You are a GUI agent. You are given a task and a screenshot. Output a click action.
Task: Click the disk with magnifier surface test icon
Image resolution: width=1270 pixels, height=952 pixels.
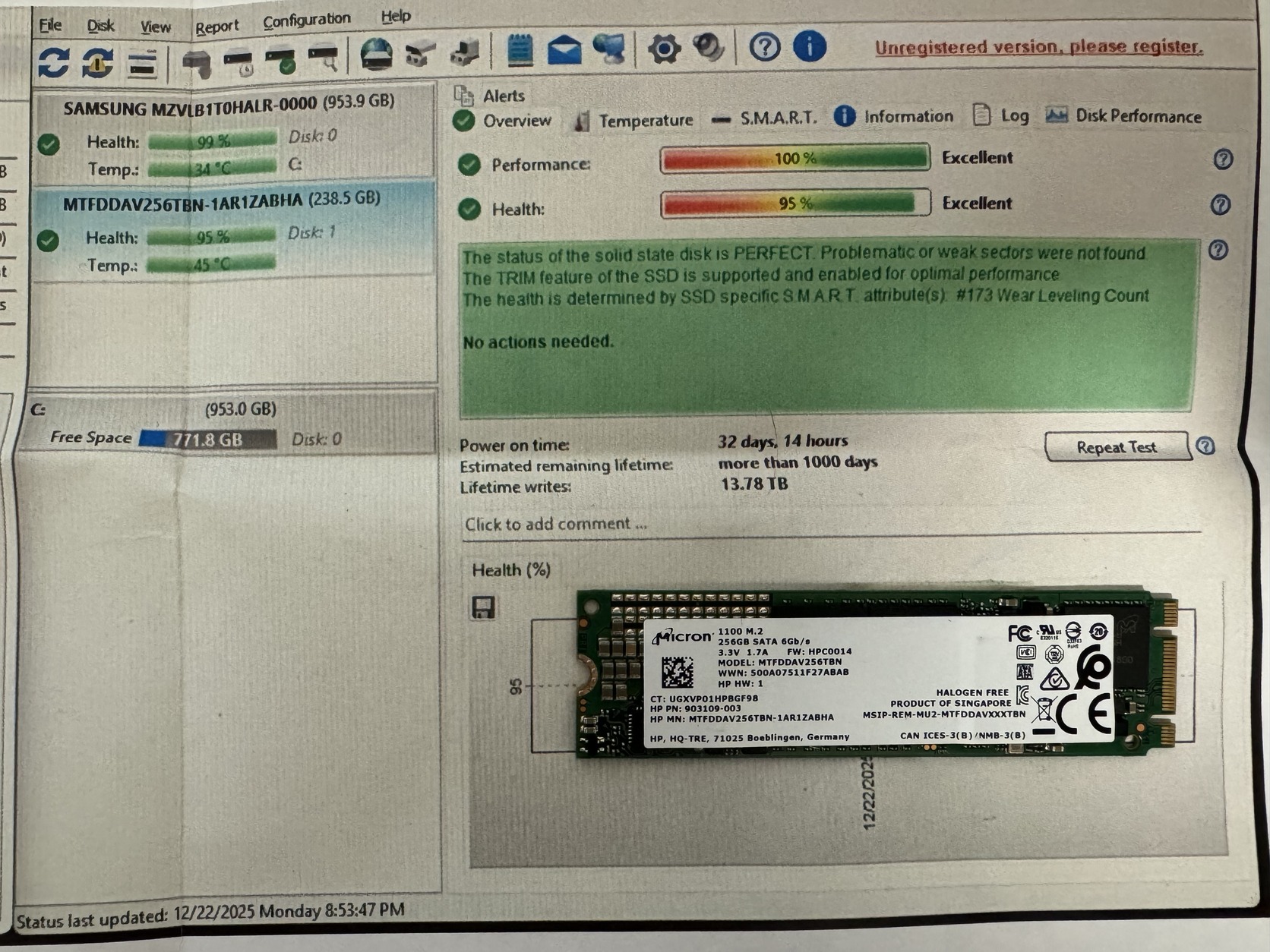[x=323, y=60]
